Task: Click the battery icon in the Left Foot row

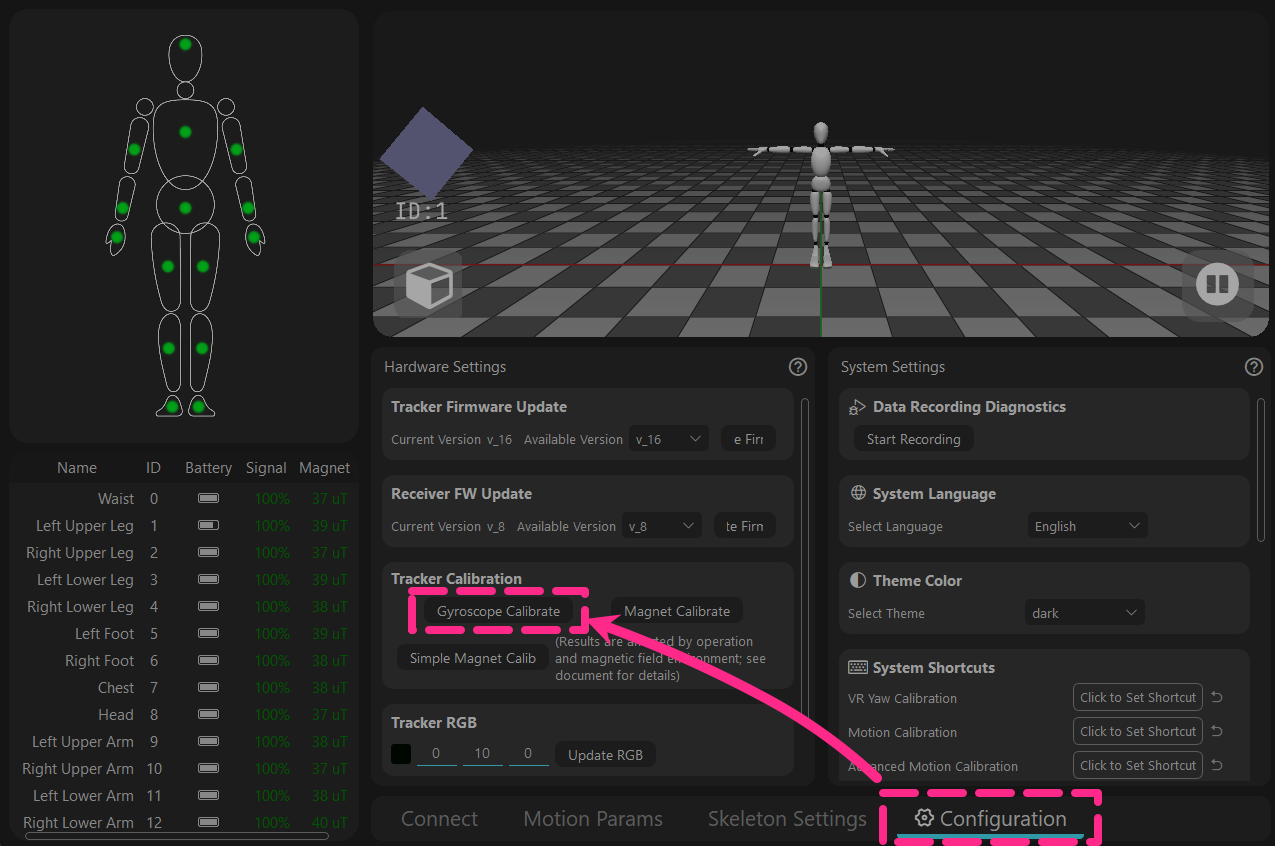Action: [x=208, y=633]
